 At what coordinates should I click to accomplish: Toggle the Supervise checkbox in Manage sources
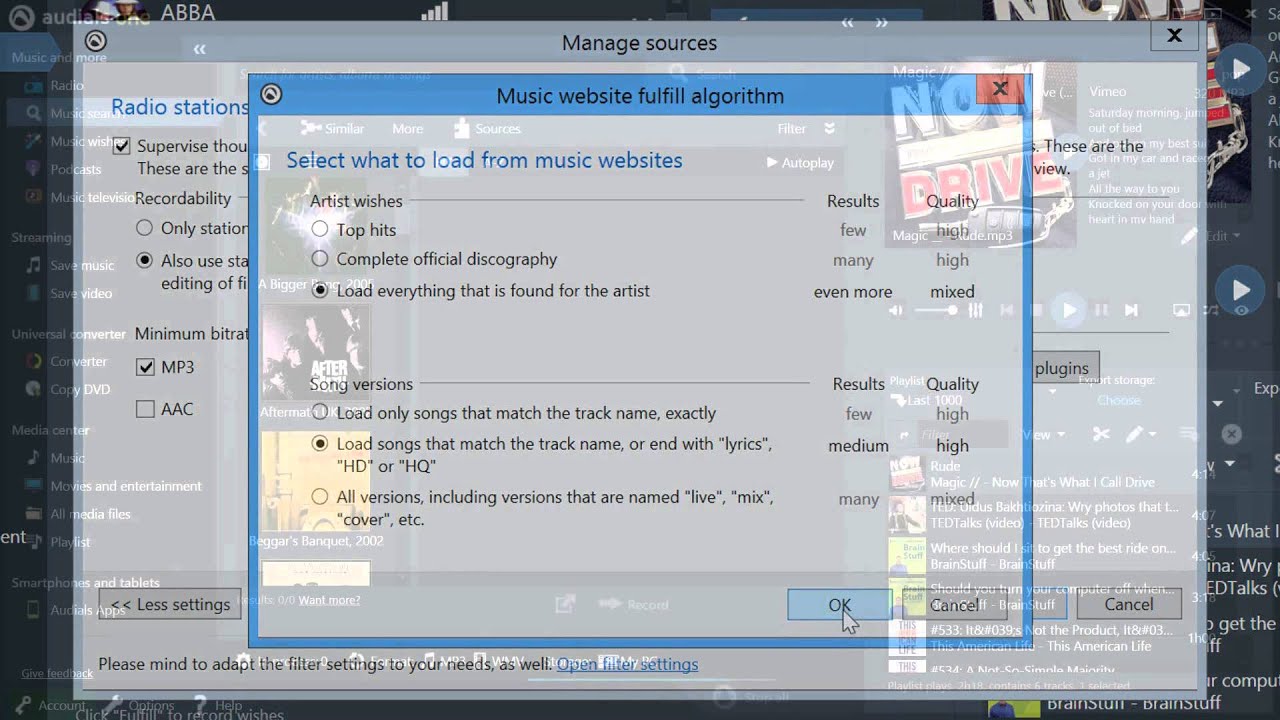pyautogui.click(x=122, y=146)
